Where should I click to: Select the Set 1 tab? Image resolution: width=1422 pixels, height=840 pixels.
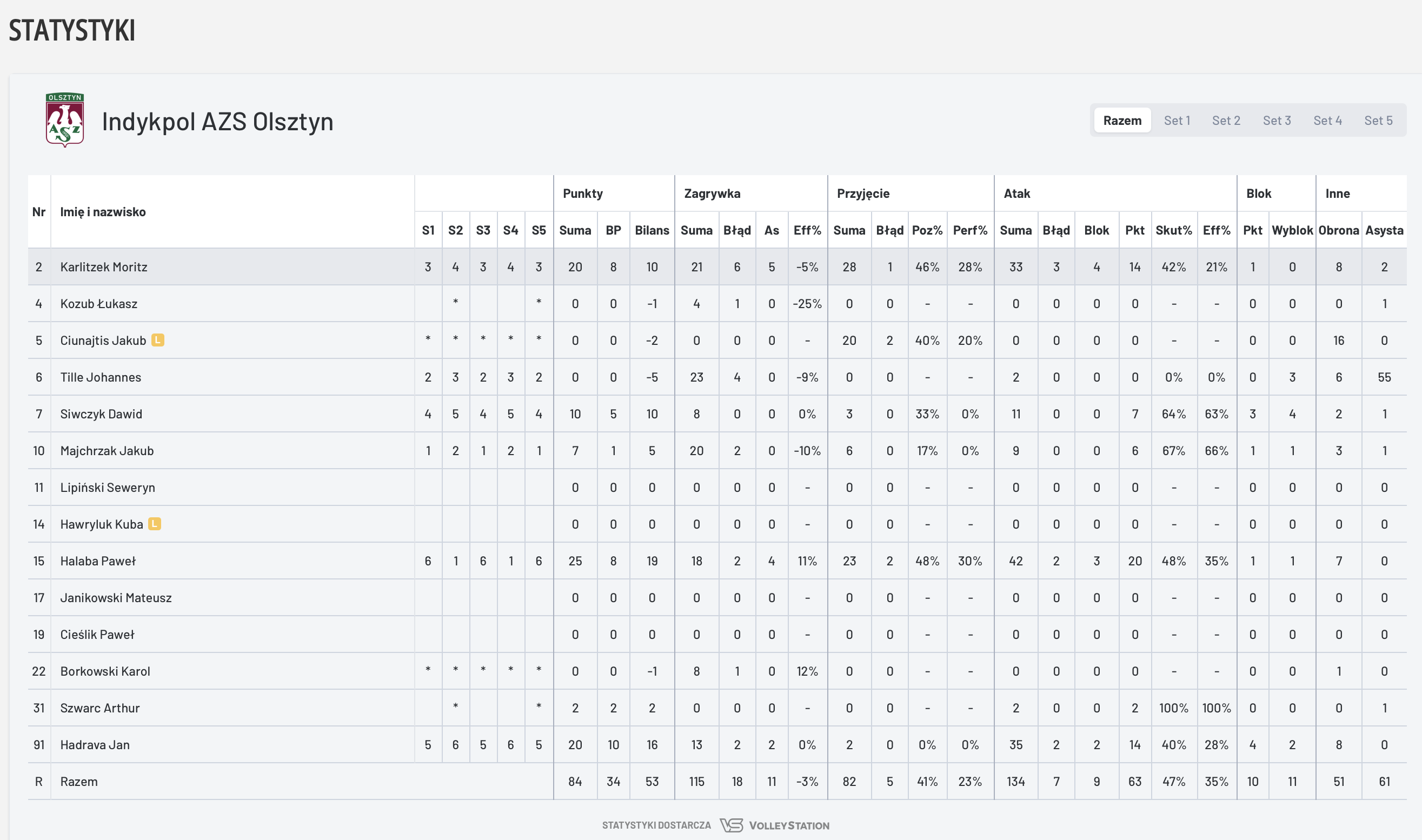(x=1177, y=121)
